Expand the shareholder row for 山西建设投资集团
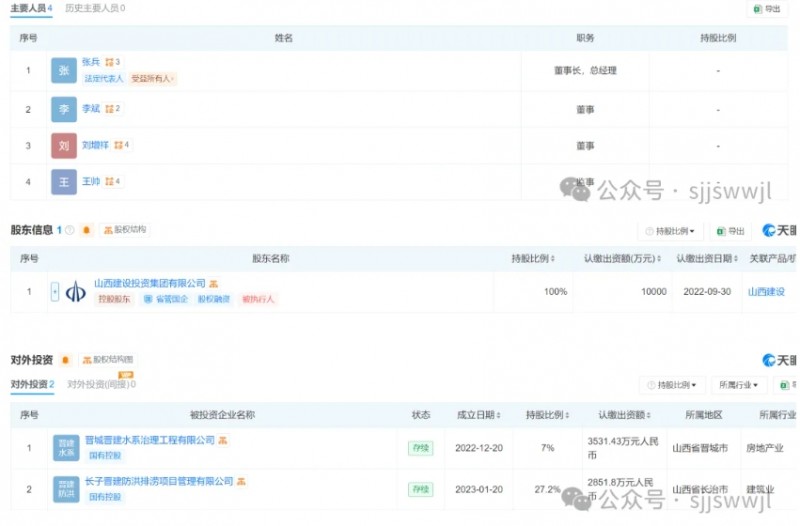The width and height of the screenshot is (800, 526). 54,292
